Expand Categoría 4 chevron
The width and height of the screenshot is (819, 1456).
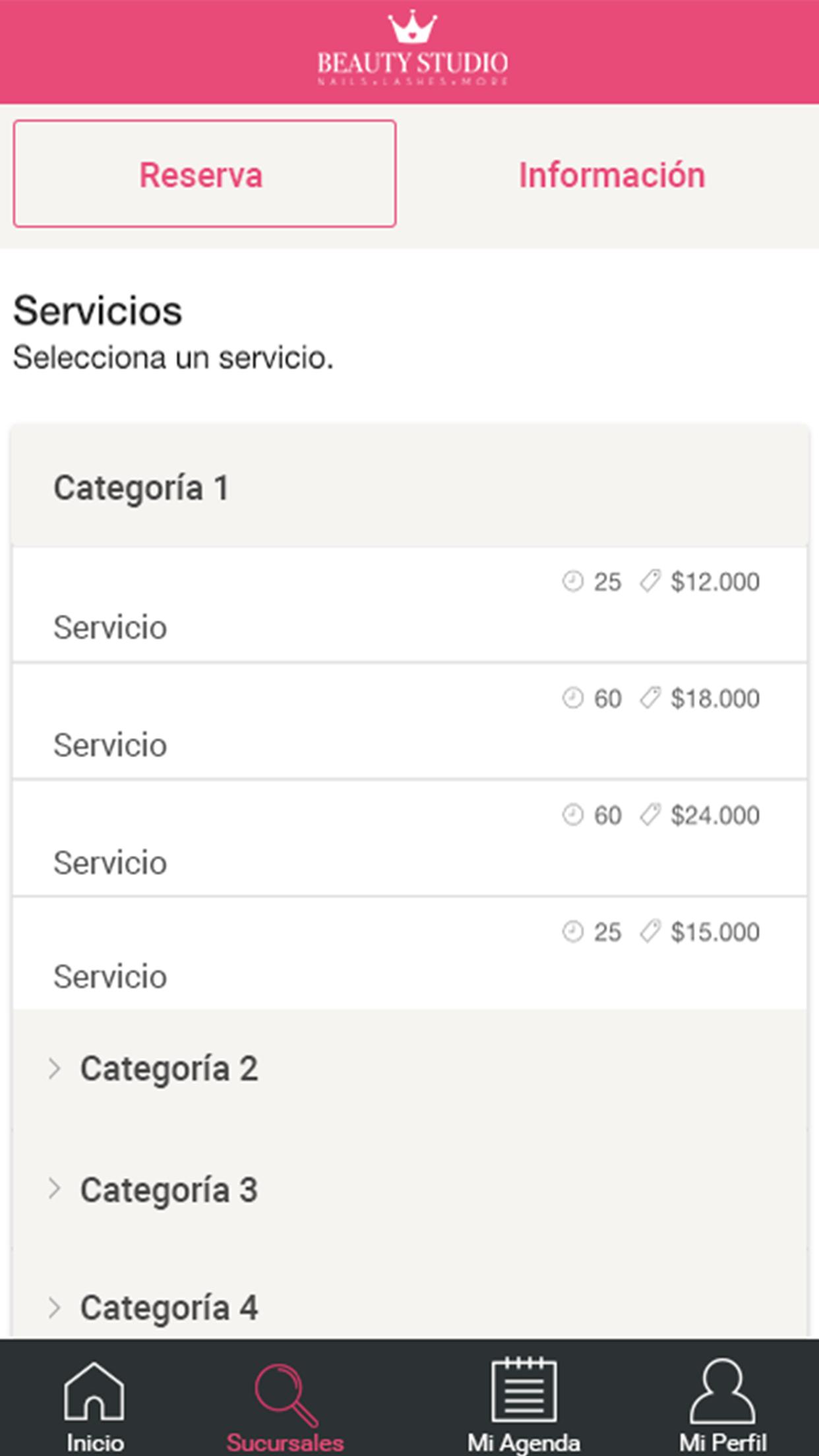tap(55, 1307)
